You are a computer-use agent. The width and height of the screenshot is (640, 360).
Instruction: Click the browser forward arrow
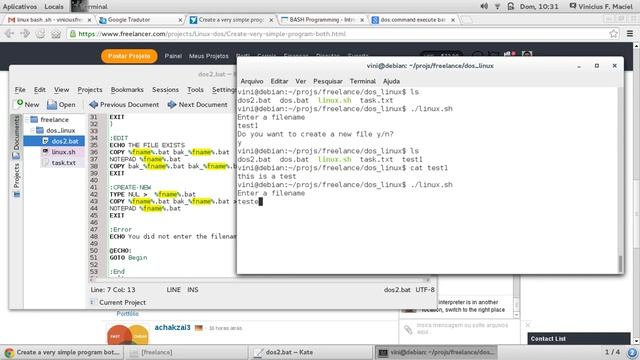25,34
